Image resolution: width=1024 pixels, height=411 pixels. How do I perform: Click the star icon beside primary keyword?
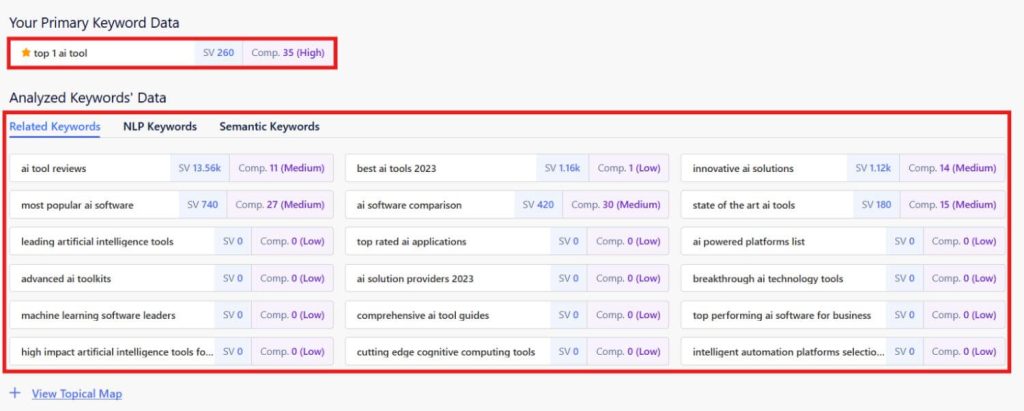click(26, 52)
